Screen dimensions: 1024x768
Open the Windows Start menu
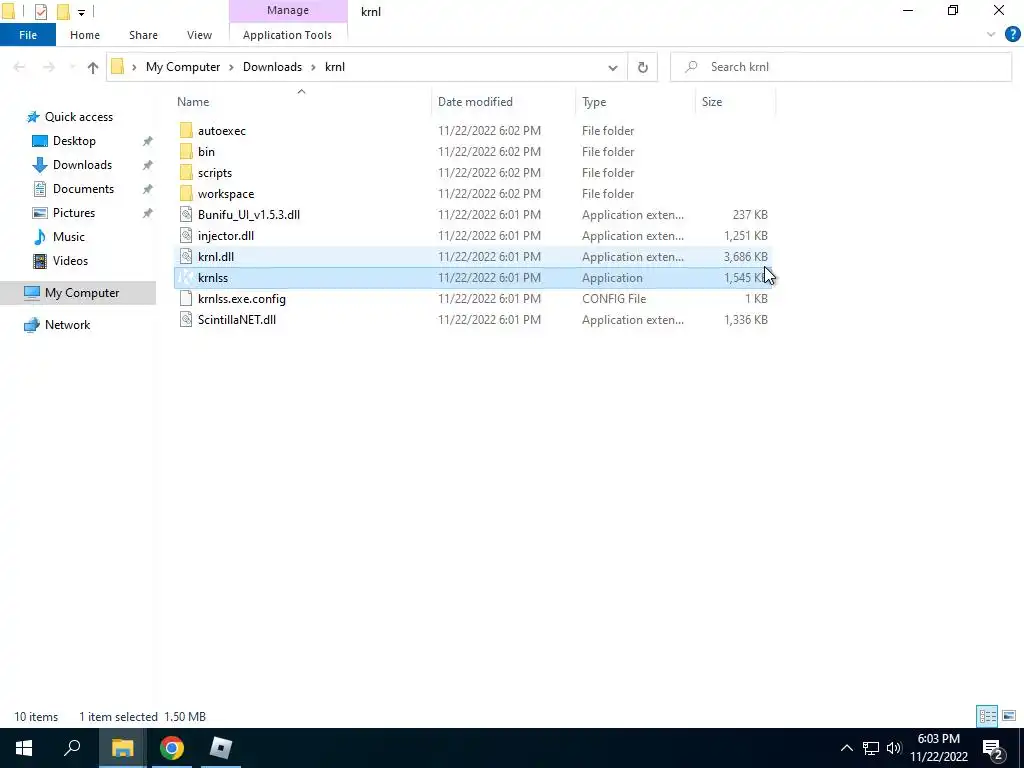pos(24,748)
